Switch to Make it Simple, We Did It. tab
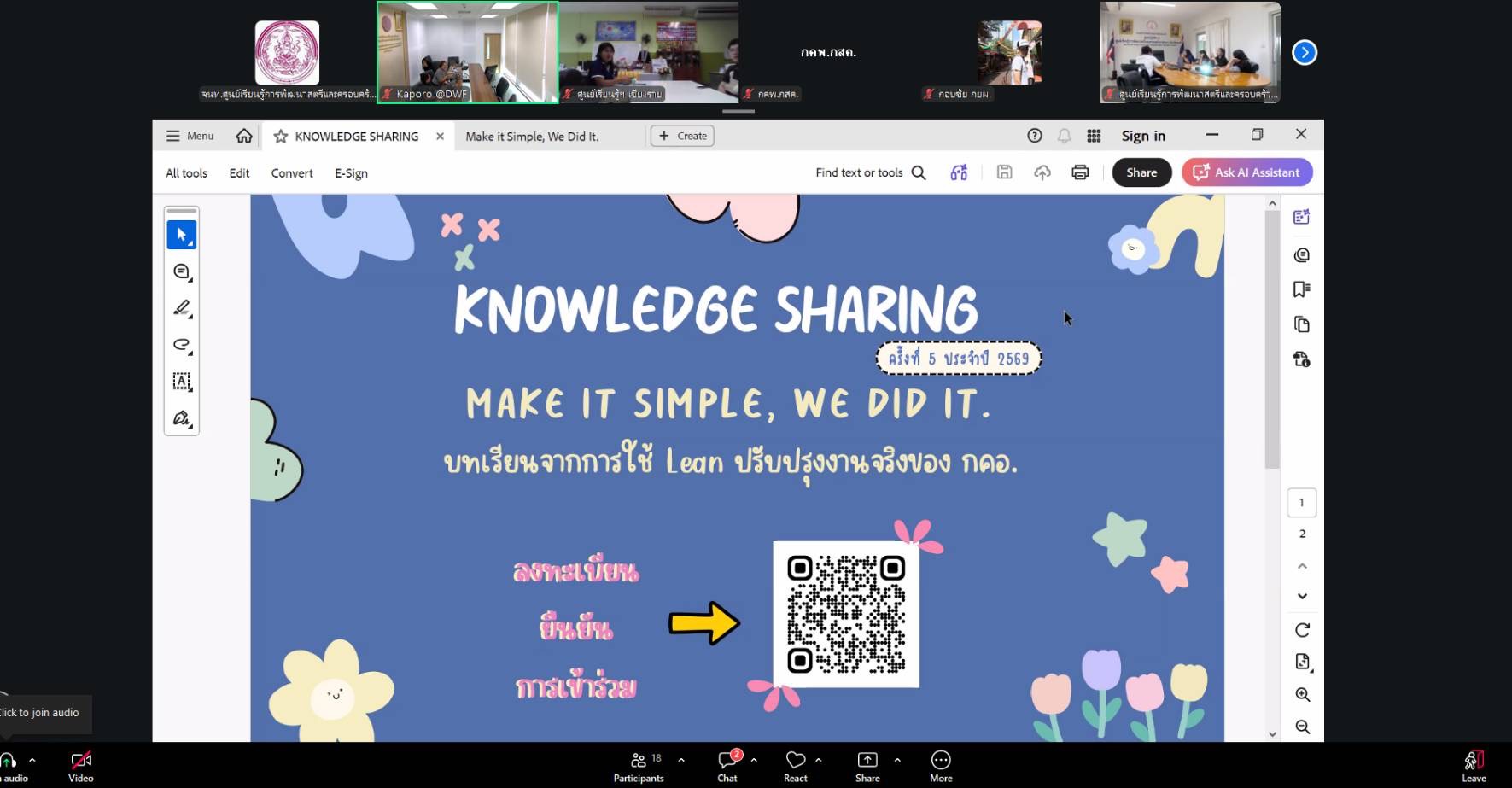The width and height of the screenshot is (1512, 788). tap(532, 137)
